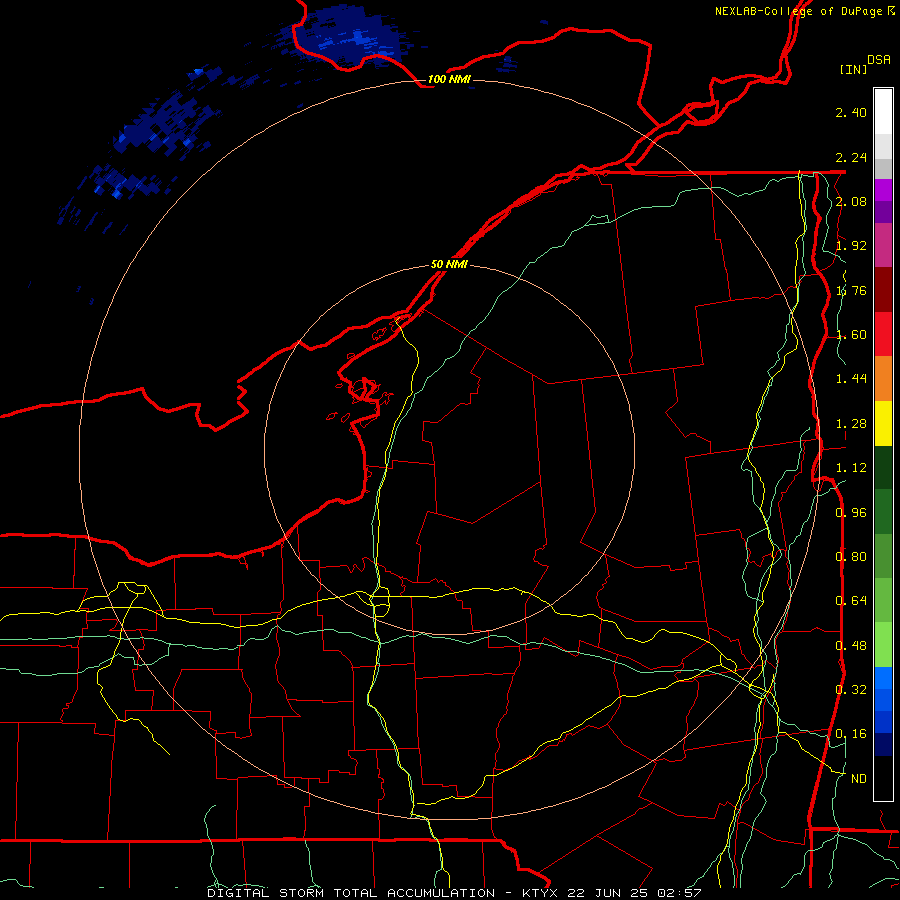Select the "ND" no-data legend label
The width and height of the screenshot is (900, 900).
tap(859, 779)
